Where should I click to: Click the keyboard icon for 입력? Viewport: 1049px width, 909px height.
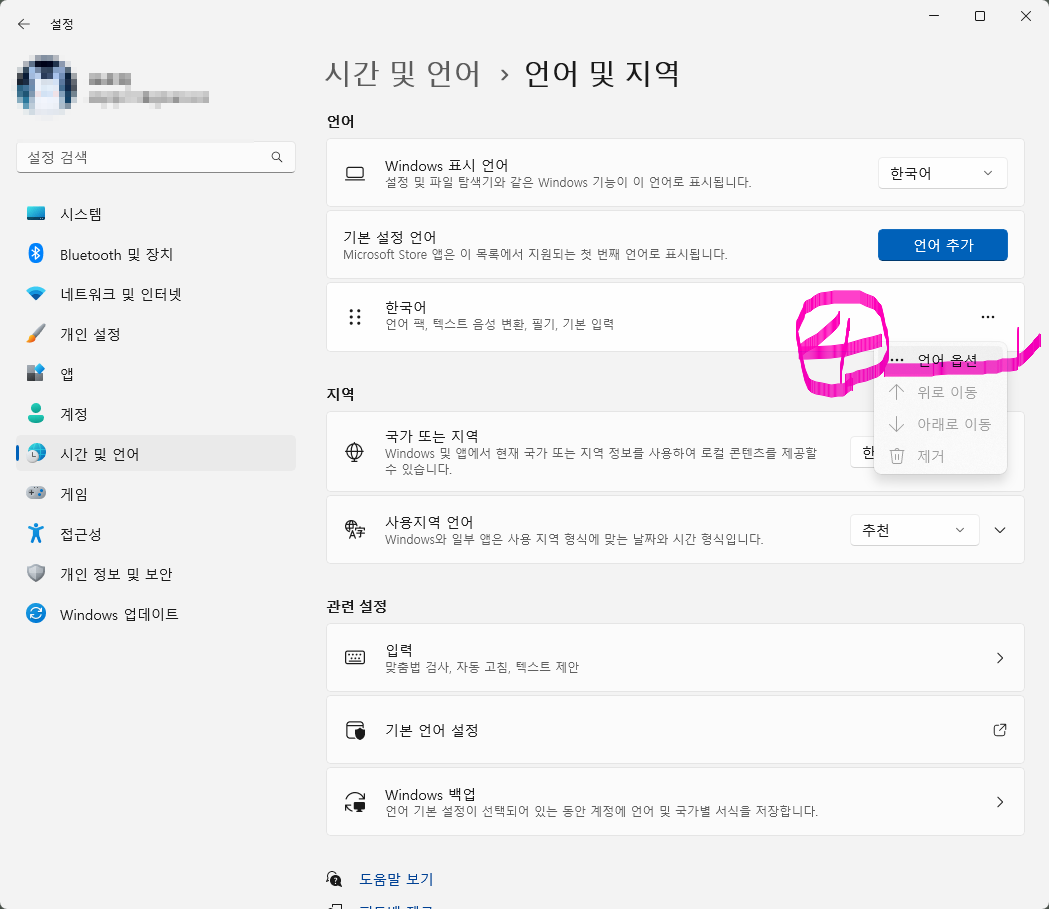pyautogui.click(x=355, y=658)
